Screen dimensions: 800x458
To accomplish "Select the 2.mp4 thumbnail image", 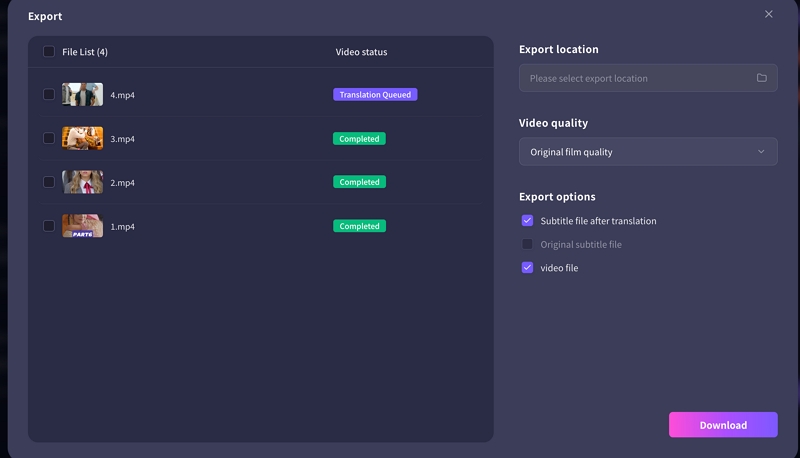I will point(82,182).
